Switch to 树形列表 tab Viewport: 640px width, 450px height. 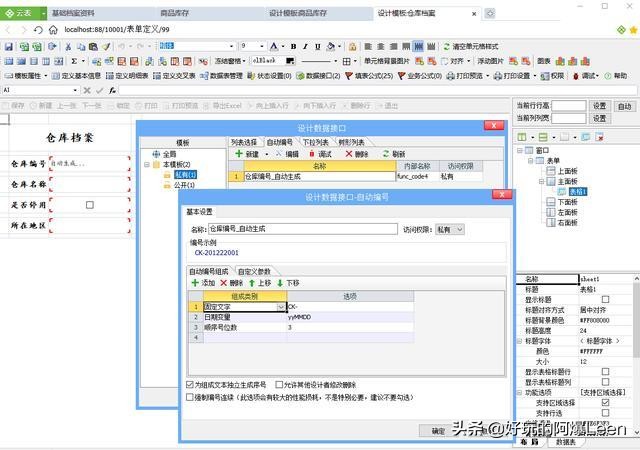click(352, 142)
